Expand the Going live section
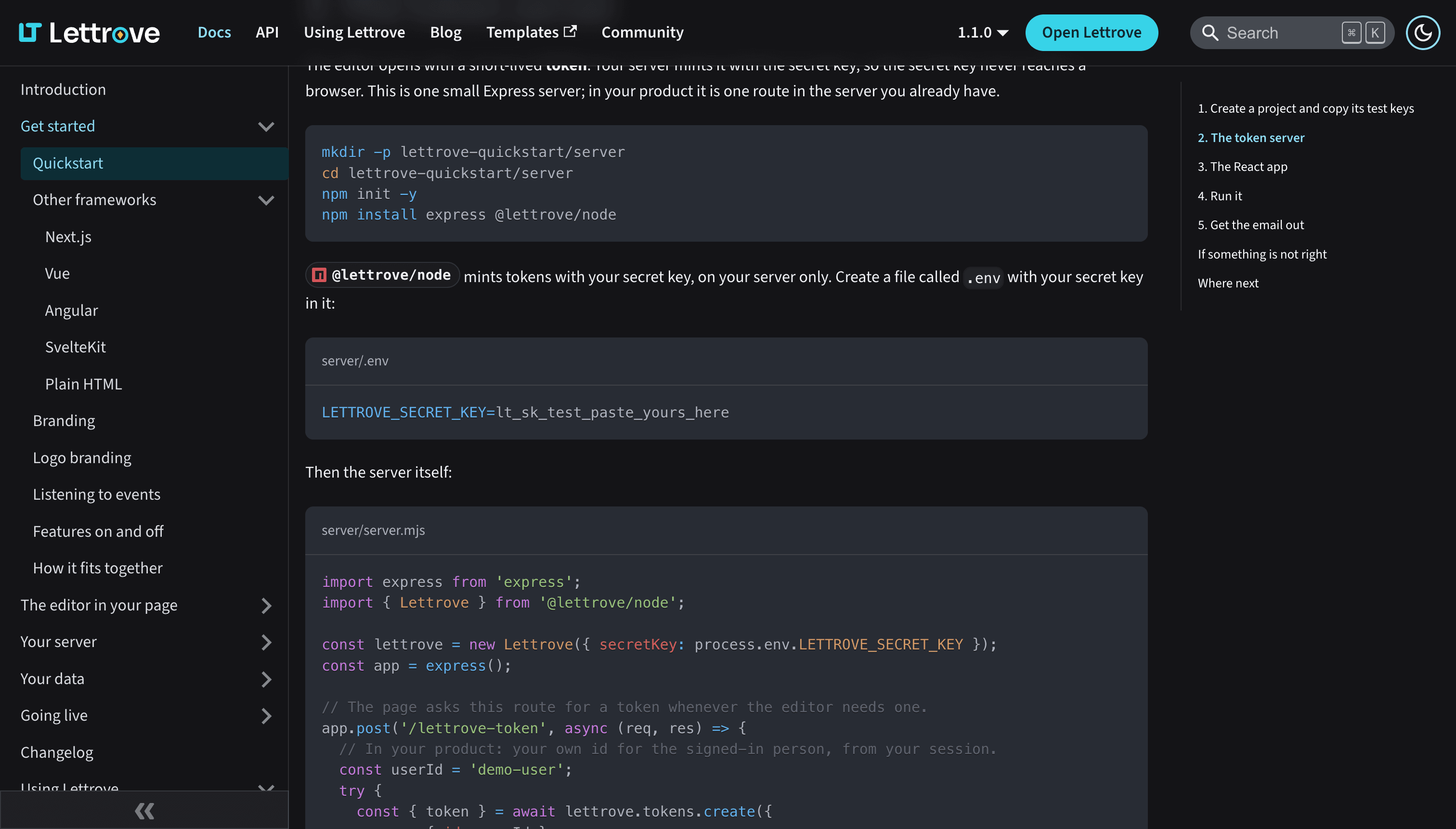Viewport: 1456px width, 829px height. (266, 716)
